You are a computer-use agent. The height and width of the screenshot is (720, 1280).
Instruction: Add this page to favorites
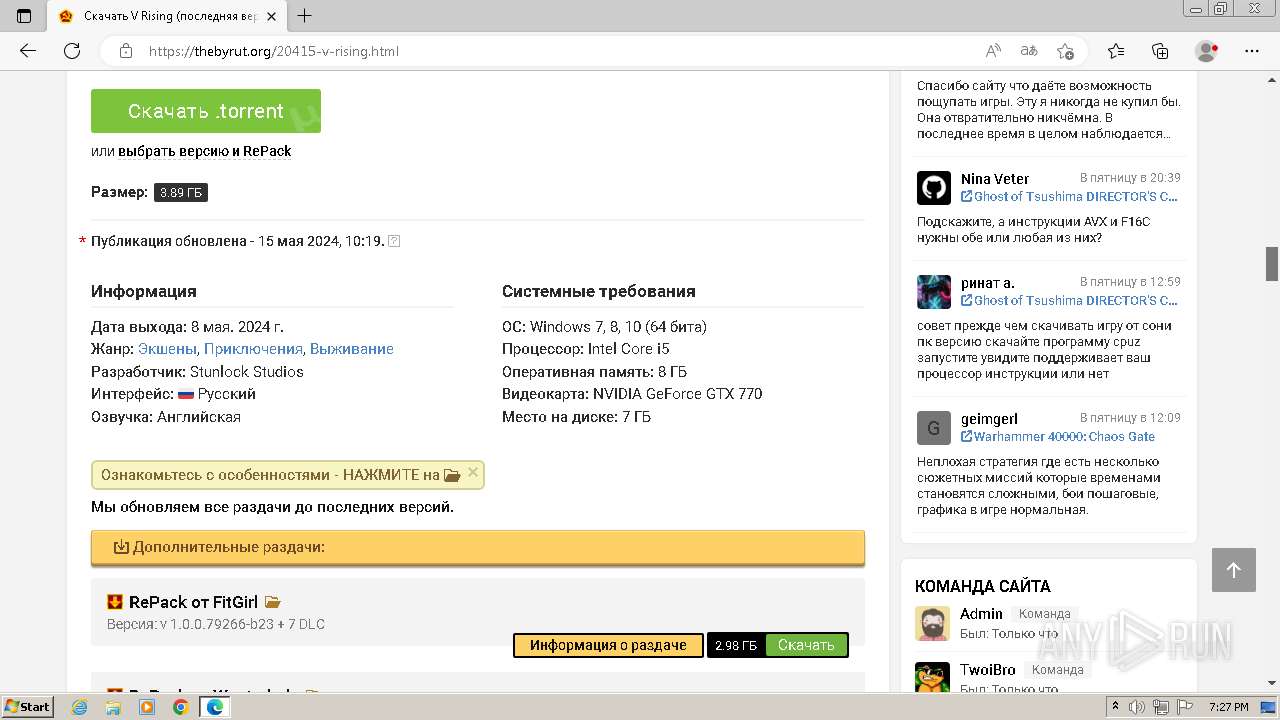coord(1065,51)
